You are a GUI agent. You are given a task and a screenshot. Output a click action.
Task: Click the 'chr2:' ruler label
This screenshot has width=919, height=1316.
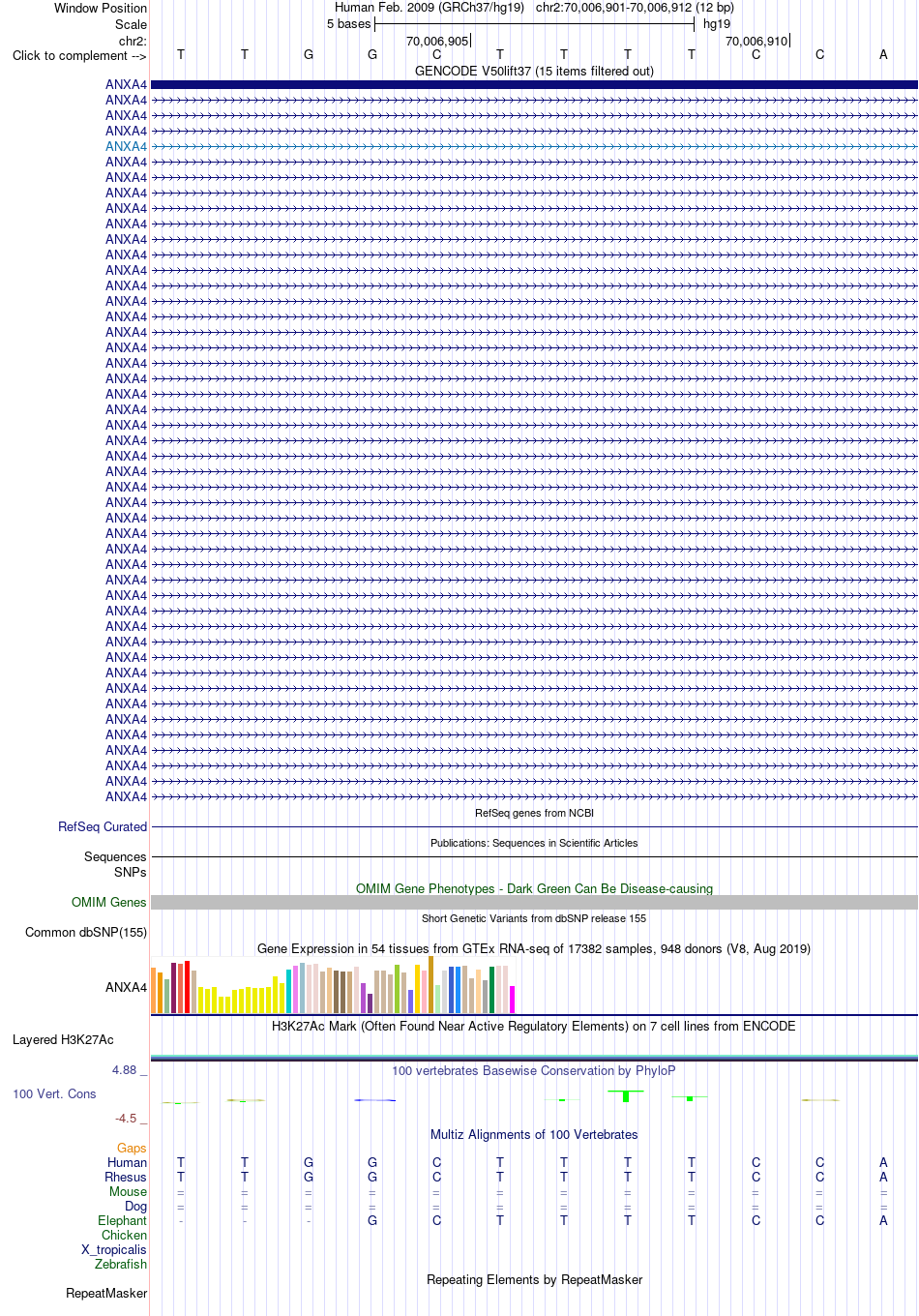click(133, 41)
